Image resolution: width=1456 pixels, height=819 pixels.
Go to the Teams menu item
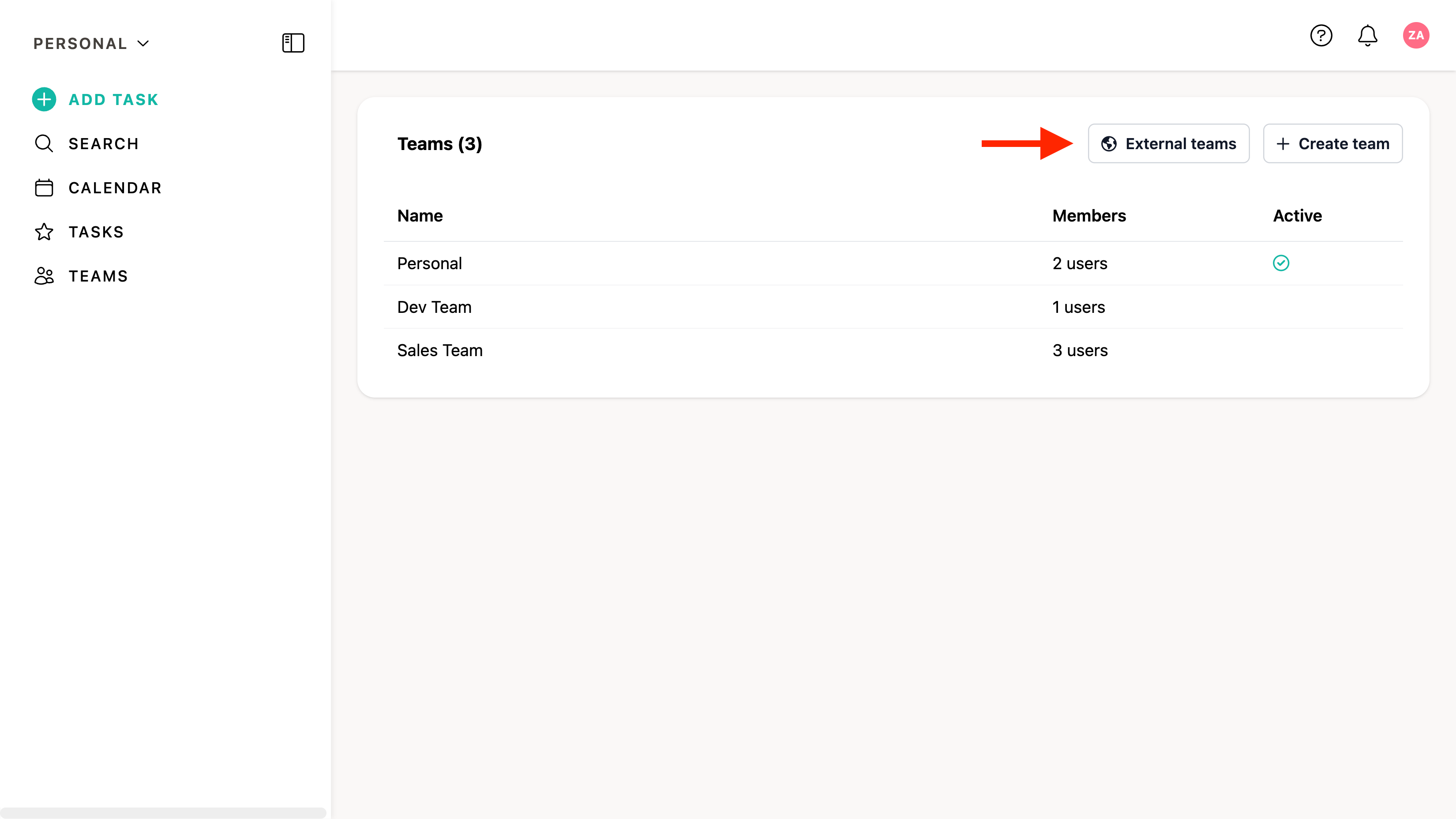(98, 276)
